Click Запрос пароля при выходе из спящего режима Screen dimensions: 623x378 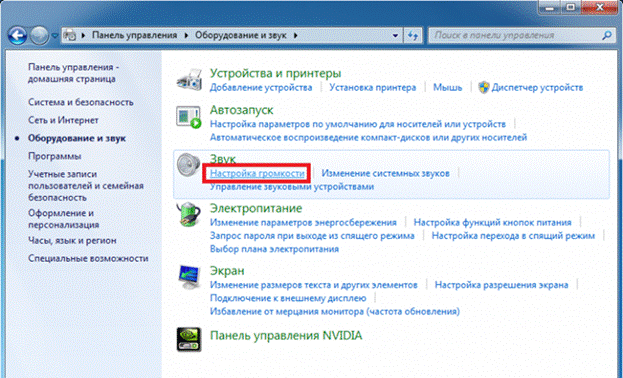click(x=312, y=236)
